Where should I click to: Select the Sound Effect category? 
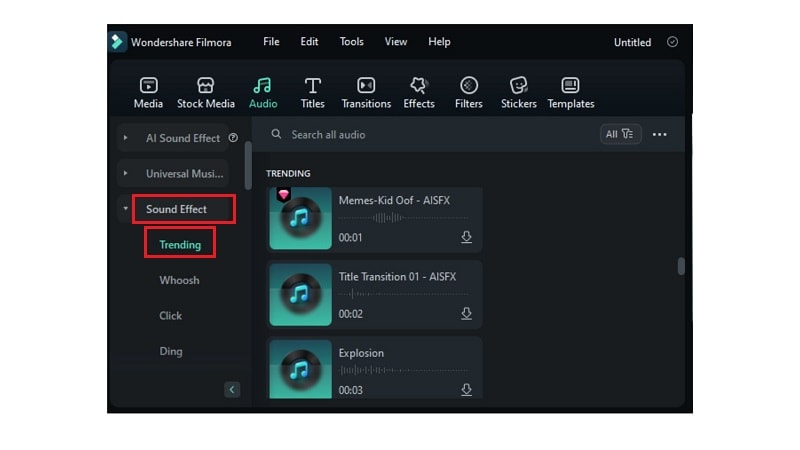(177, 209)
